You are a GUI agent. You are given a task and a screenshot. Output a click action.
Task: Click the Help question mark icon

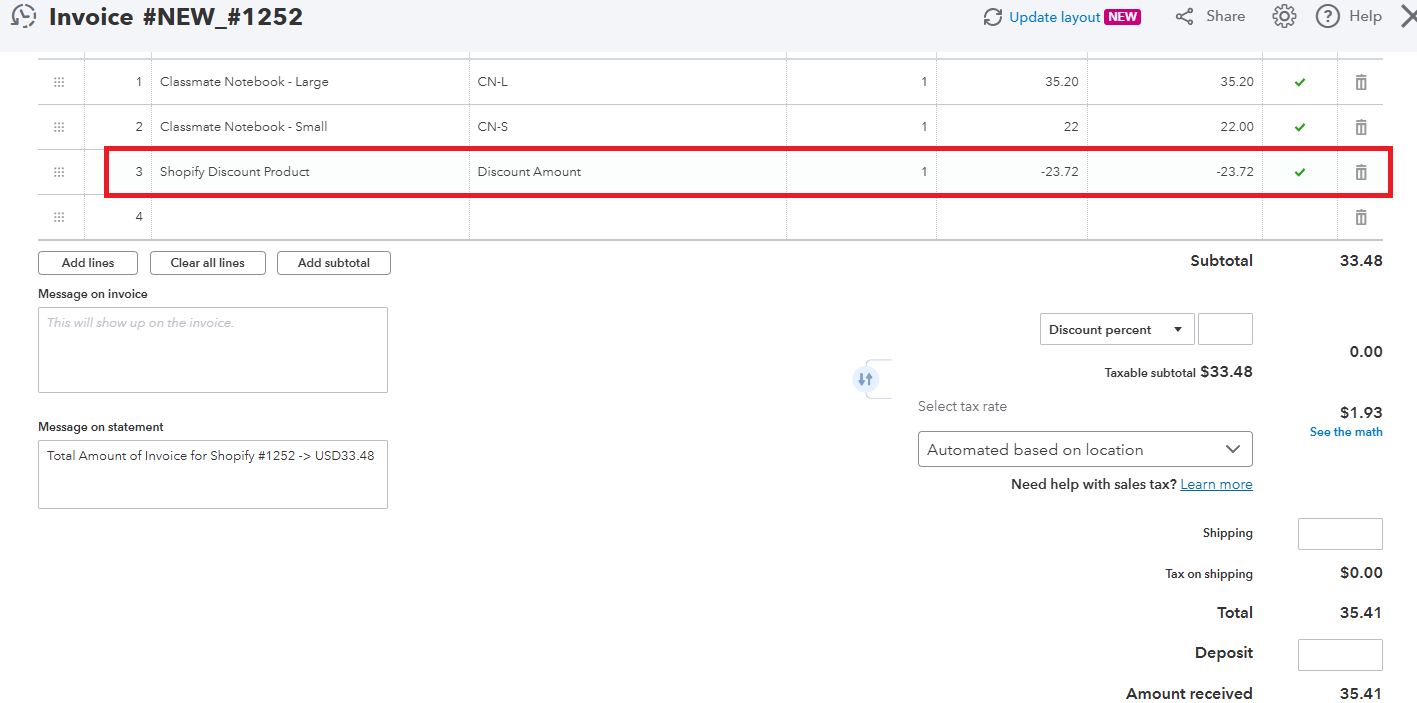[1328, 17]
